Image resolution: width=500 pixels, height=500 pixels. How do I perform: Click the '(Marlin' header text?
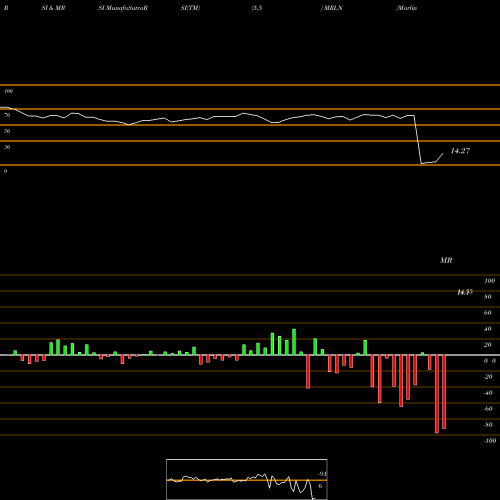(x=406, y=8)
